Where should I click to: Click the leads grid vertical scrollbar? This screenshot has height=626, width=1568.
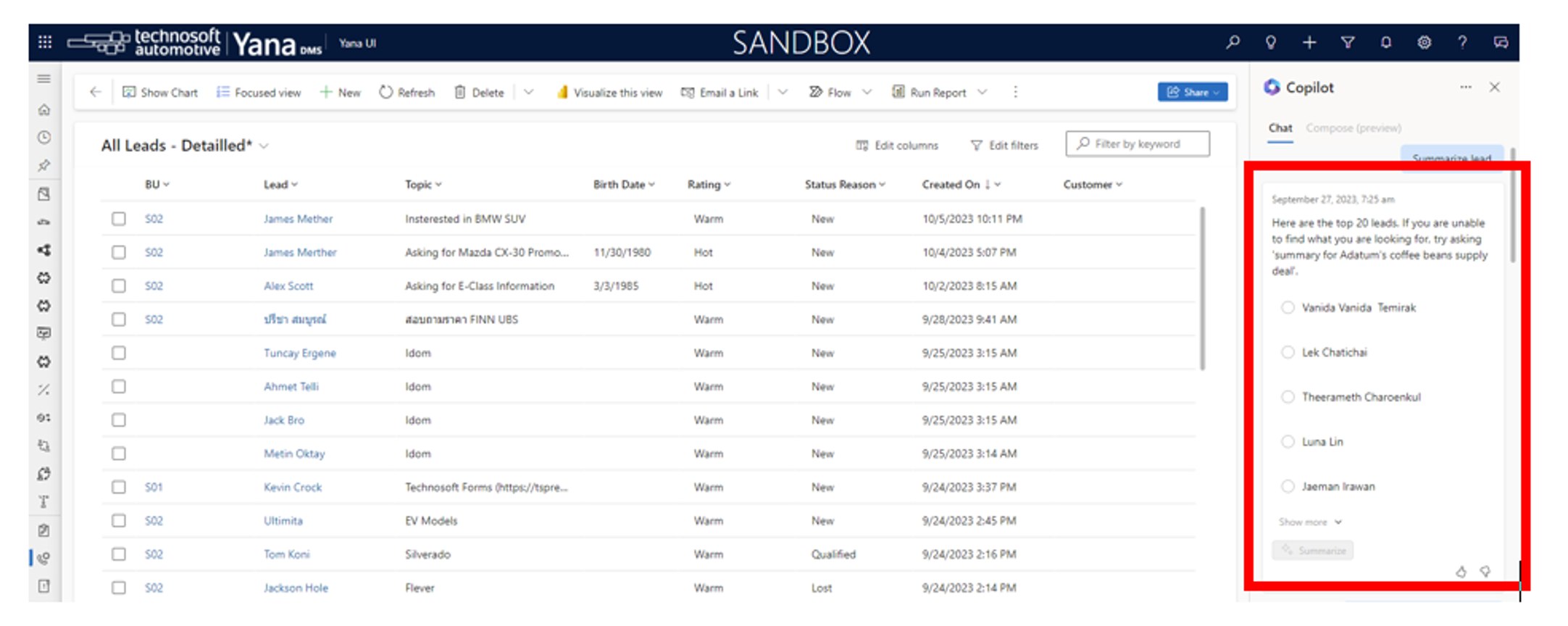point(1203,288)
